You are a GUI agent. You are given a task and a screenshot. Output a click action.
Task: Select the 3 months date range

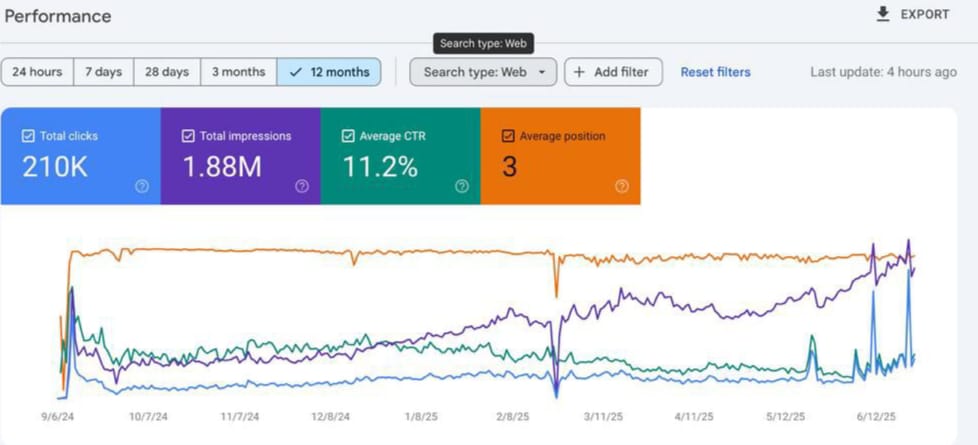pos(238,72)
